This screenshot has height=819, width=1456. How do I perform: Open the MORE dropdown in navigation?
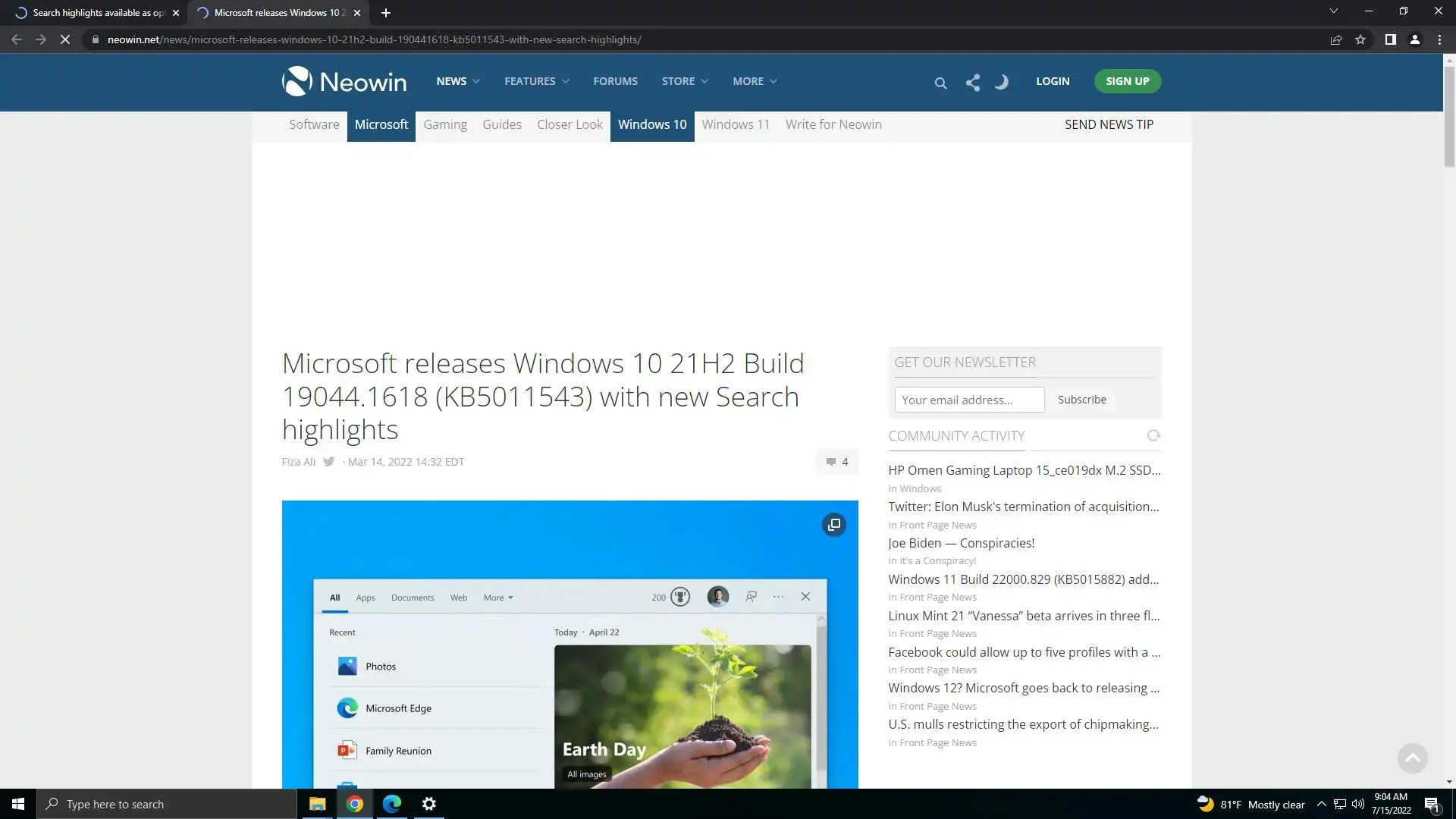[x=754, y=81]
